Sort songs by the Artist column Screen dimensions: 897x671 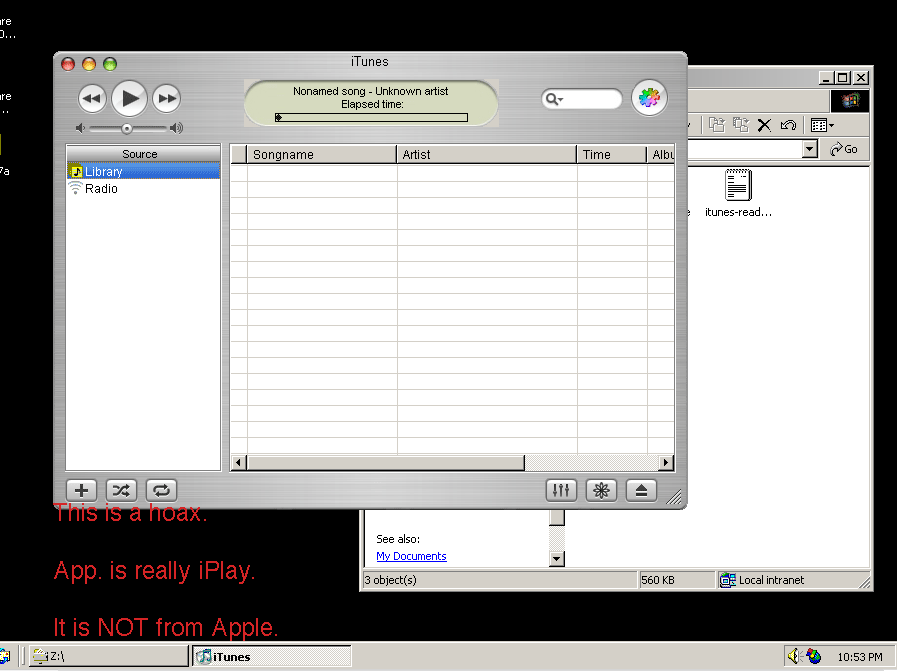pos(486,154)
